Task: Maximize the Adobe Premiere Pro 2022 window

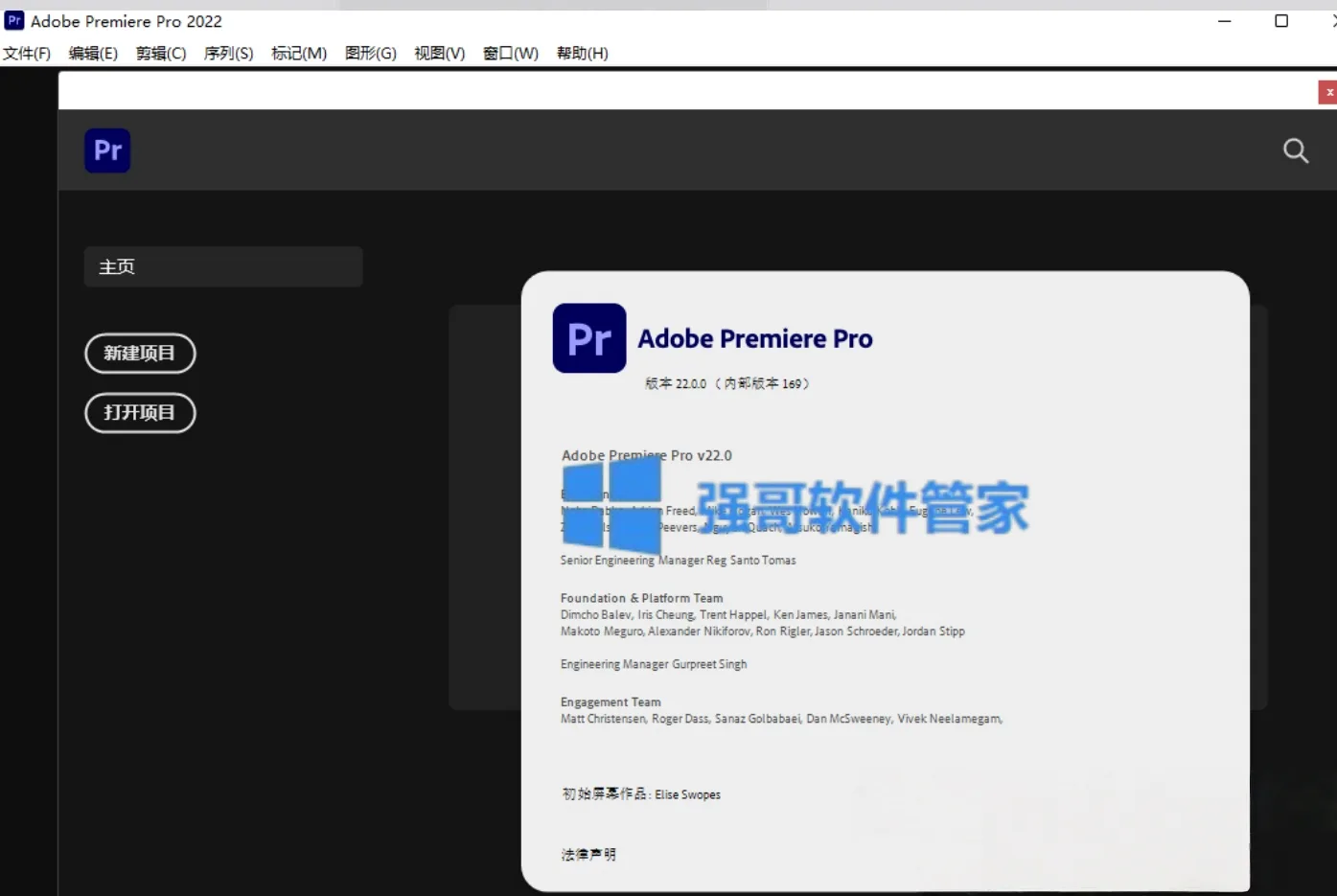Action: click(x=1281, y=21)
